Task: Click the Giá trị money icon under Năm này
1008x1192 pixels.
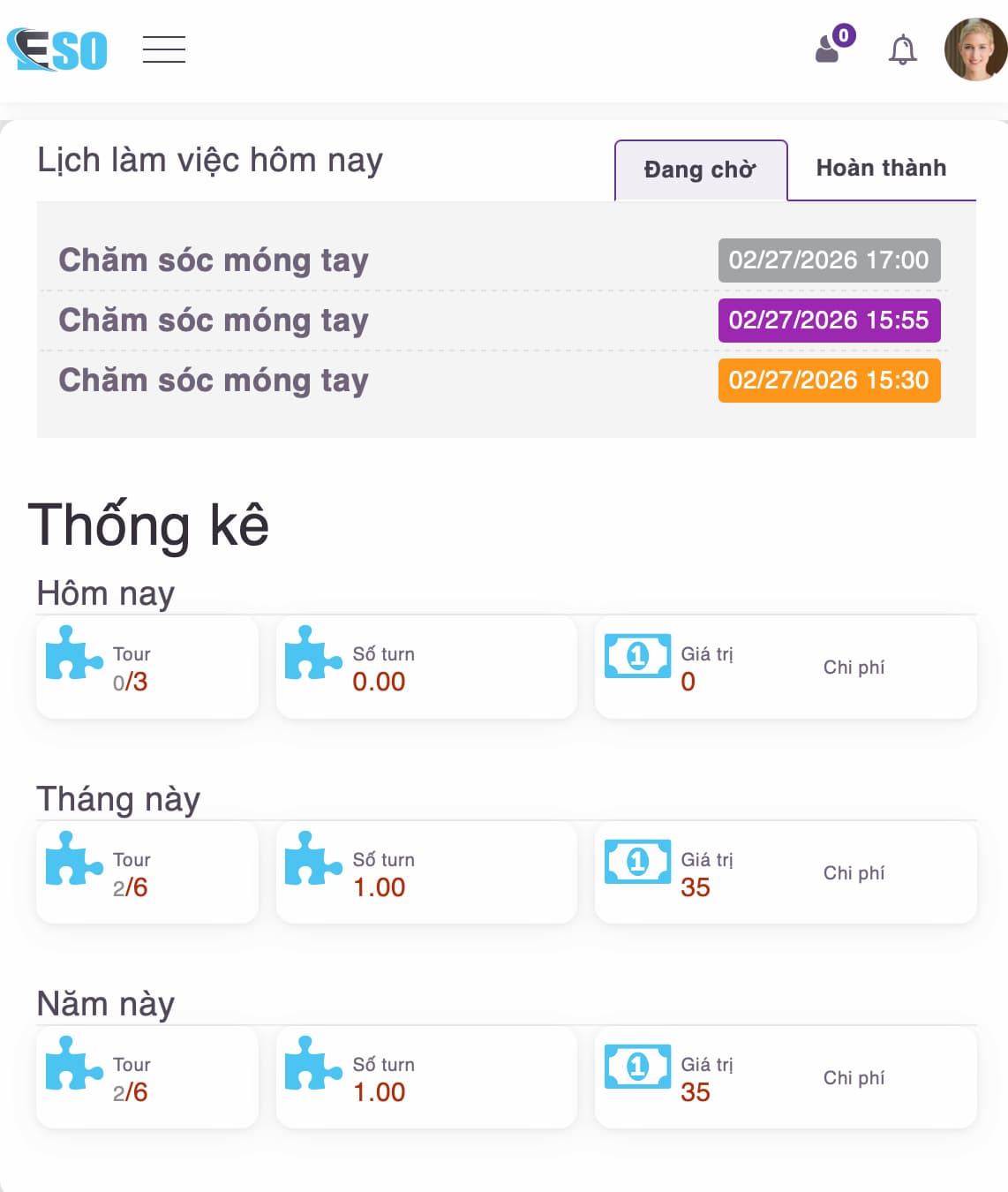Action: (x=637, y=1067)
